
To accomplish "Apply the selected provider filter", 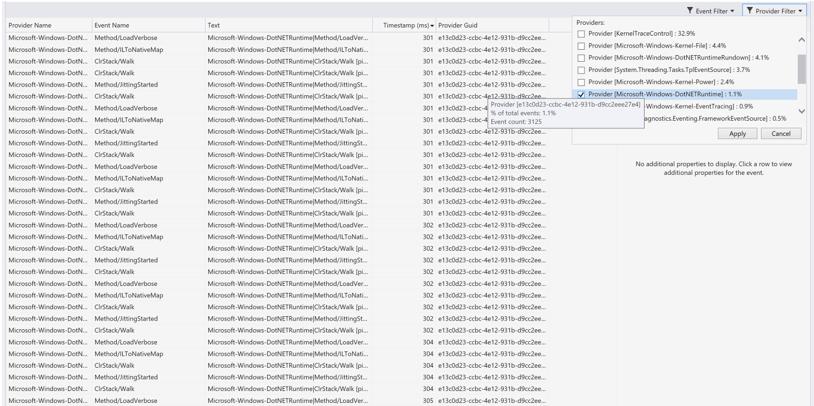I will [737, 133].
